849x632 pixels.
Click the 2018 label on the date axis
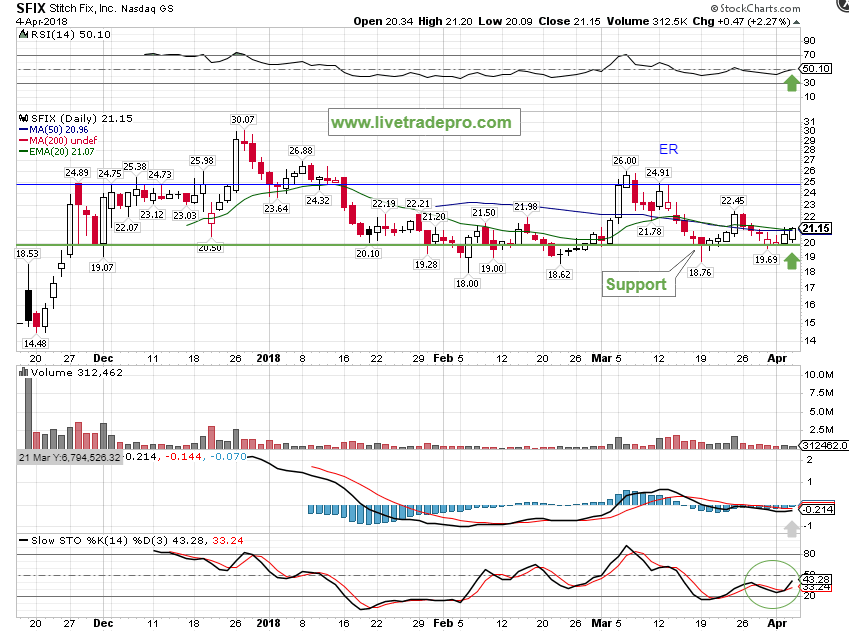tap(268, 357)
